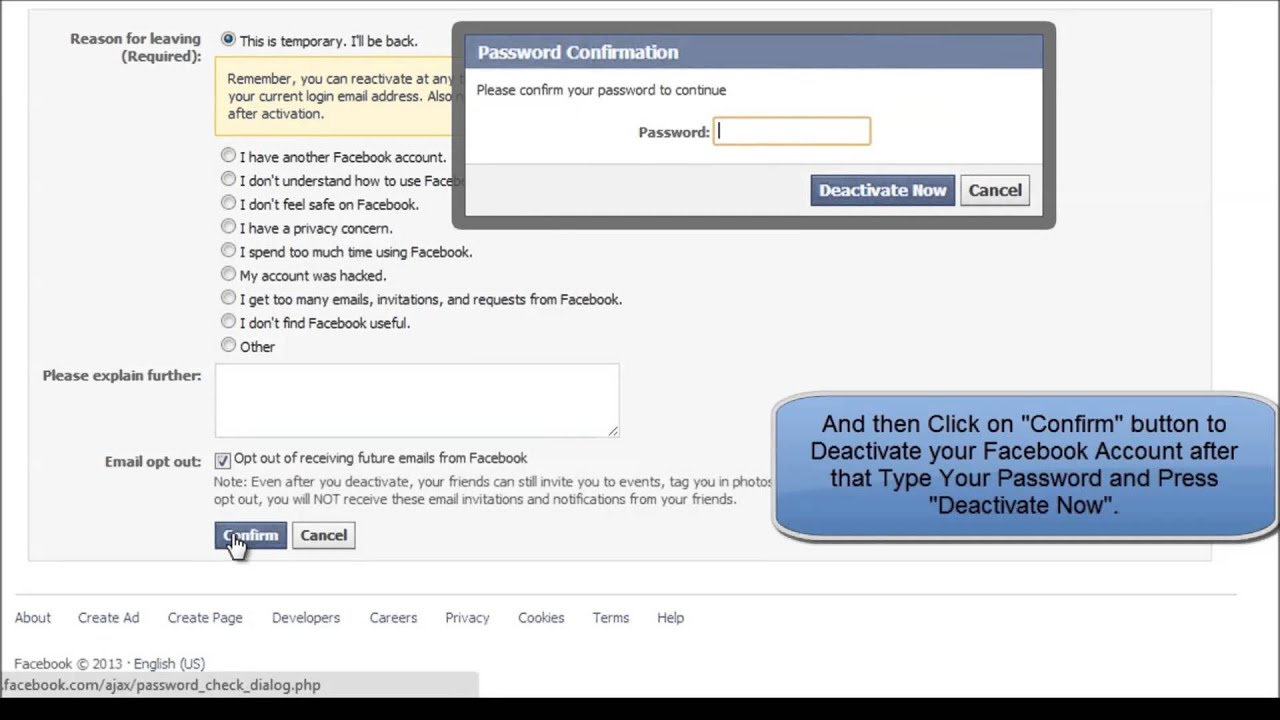Screen dimensions: 1280x720
Task: Click the 'Reason for leaving (Required):' label
Action: 135,47
